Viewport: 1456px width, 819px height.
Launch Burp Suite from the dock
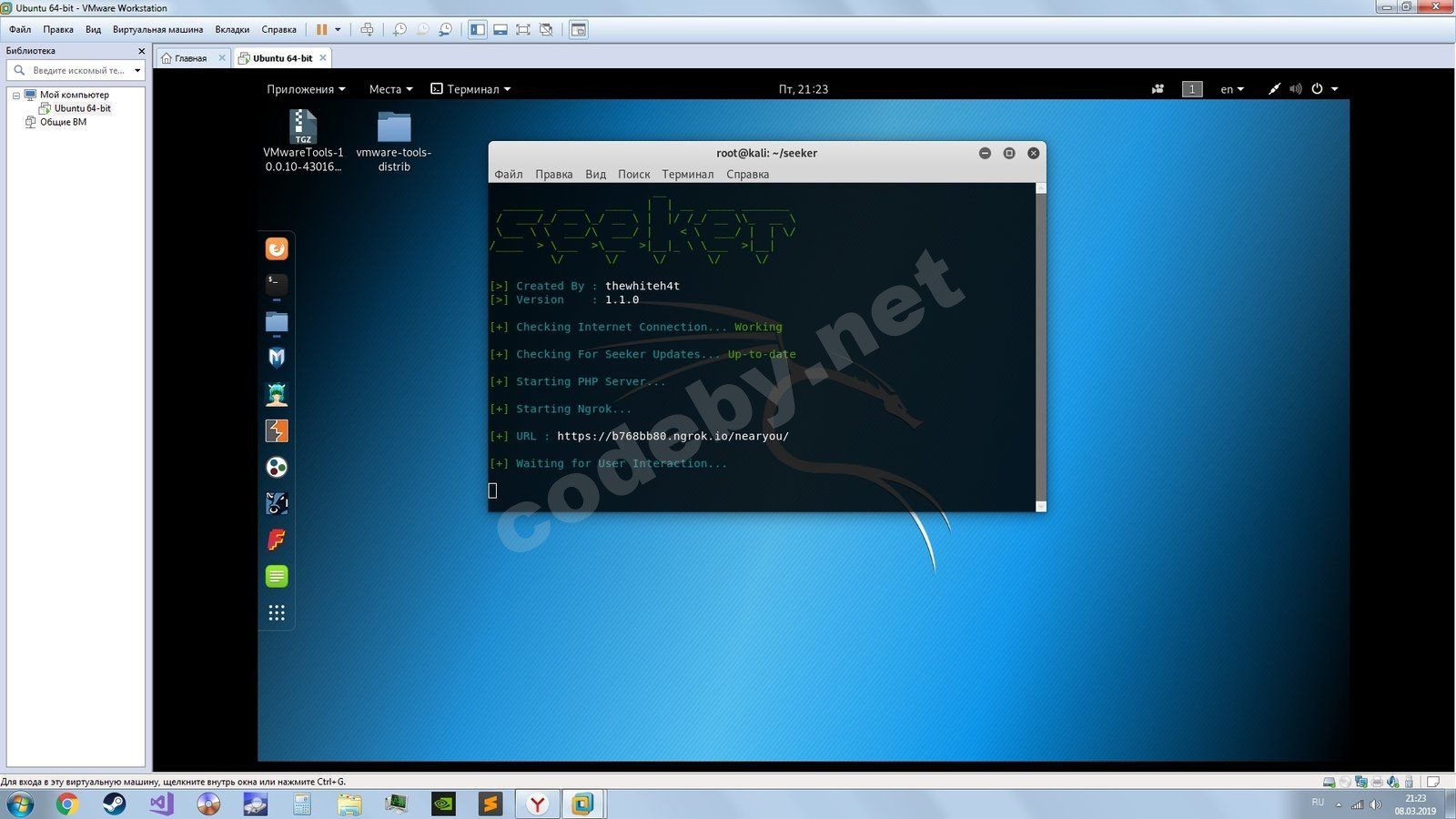[x=277, y=430]
